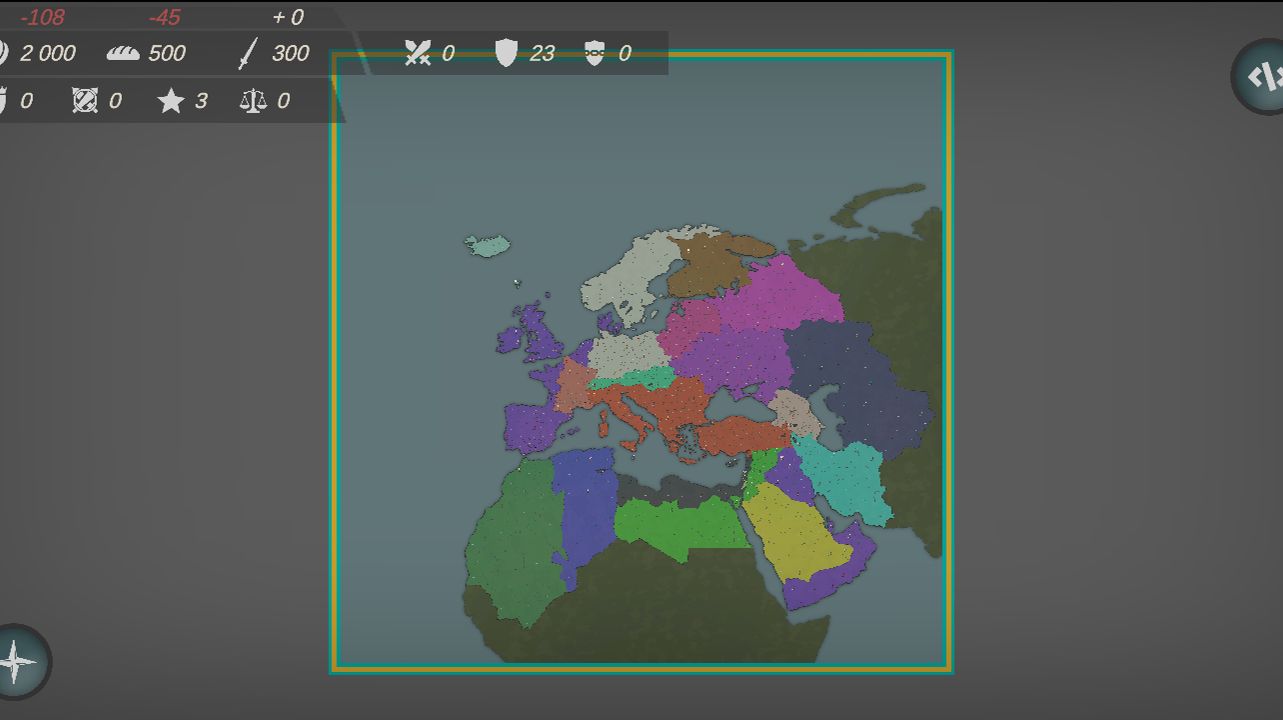
Task: Select the light teal Iceland island
Action: tap(488, 245)
